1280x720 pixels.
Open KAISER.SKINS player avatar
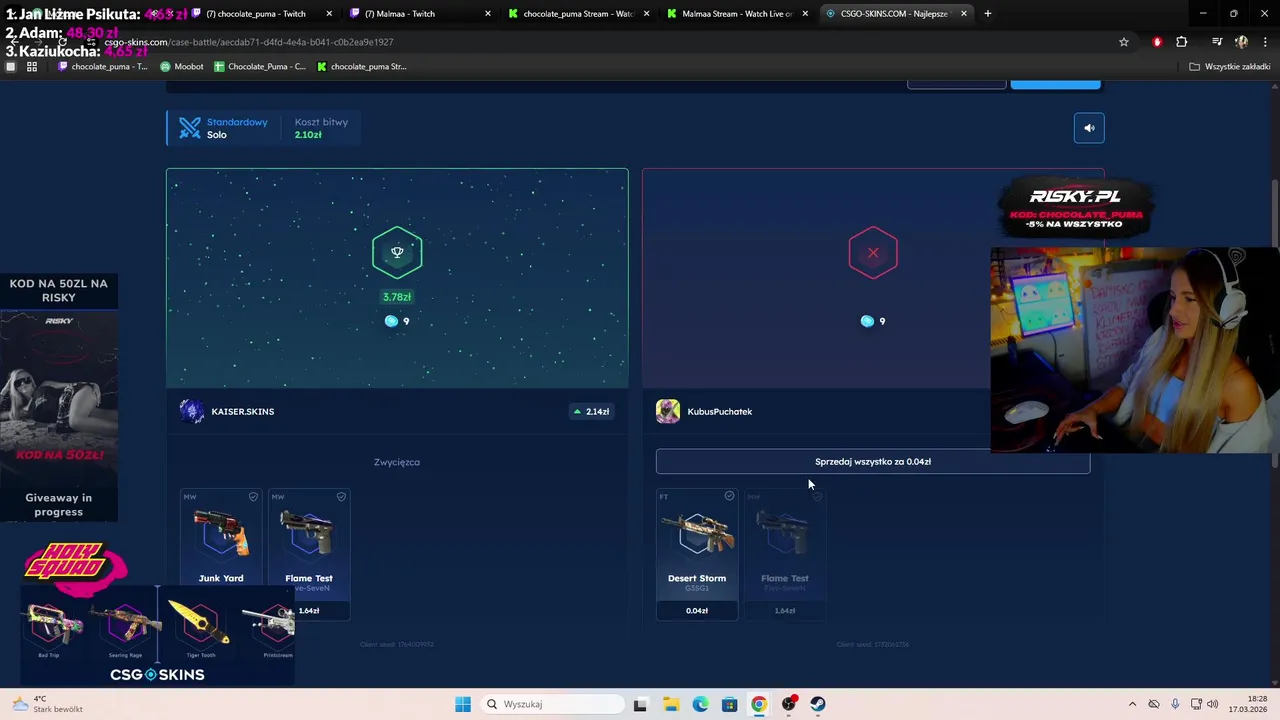192,411
